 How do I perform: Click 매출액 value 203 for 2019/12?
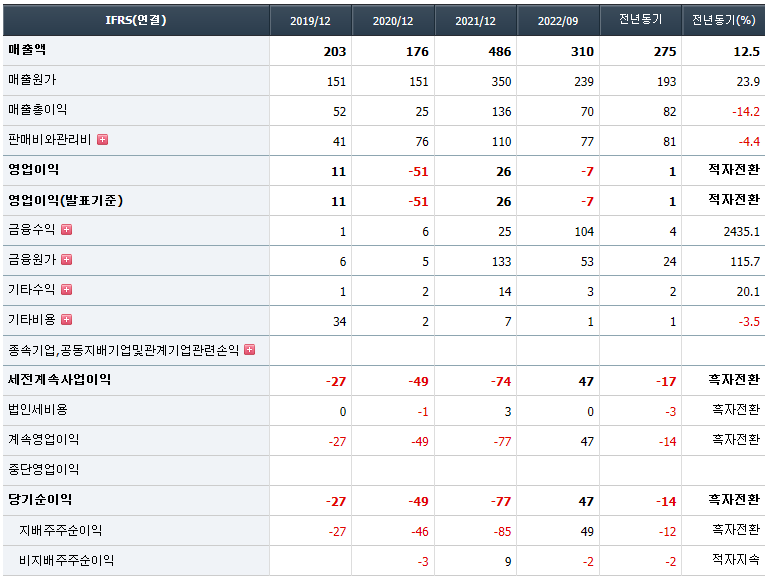point(335,52)
